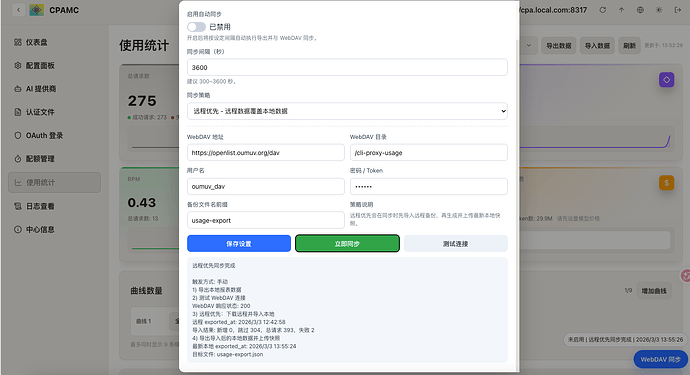Image resolution: width=690 pixels, height=375 pixels.
Task: Click the 备份文件名前缀 field with usage-export
Action: tap(266, 221)
